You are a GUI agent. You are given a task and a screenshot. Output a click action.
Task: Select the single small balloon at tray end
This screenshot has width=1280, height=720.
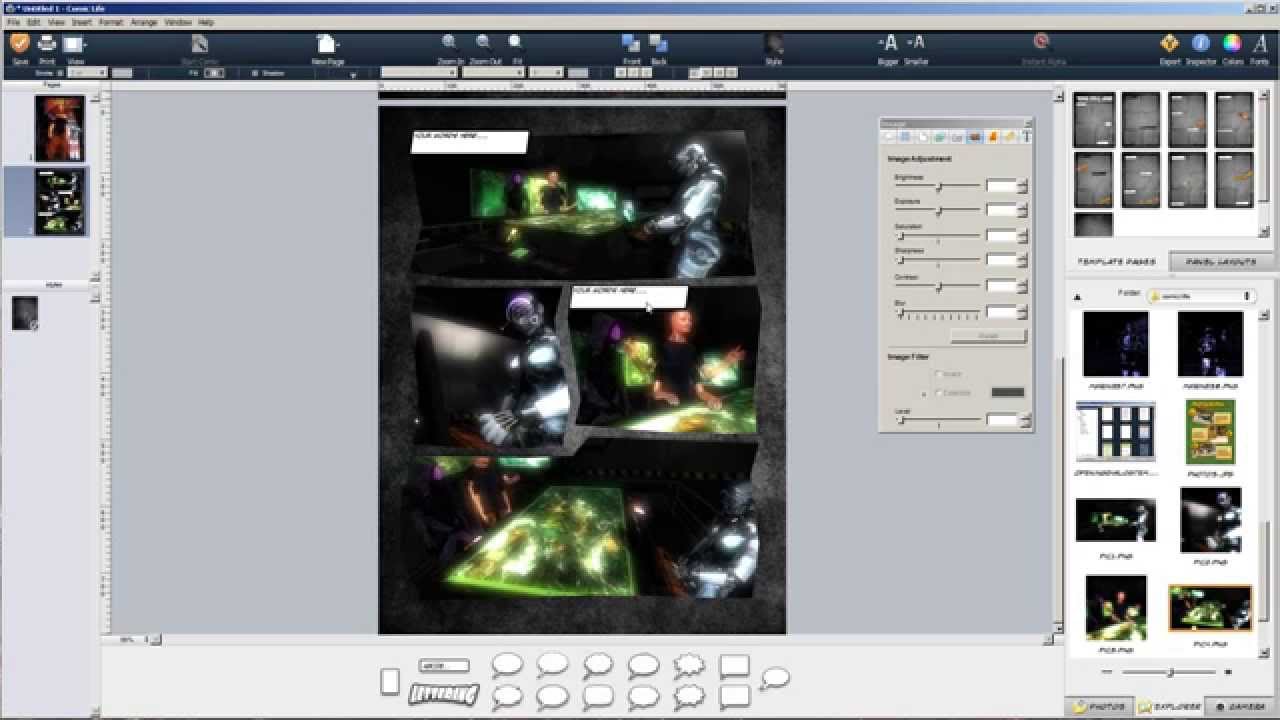click(x=775, y=679)
